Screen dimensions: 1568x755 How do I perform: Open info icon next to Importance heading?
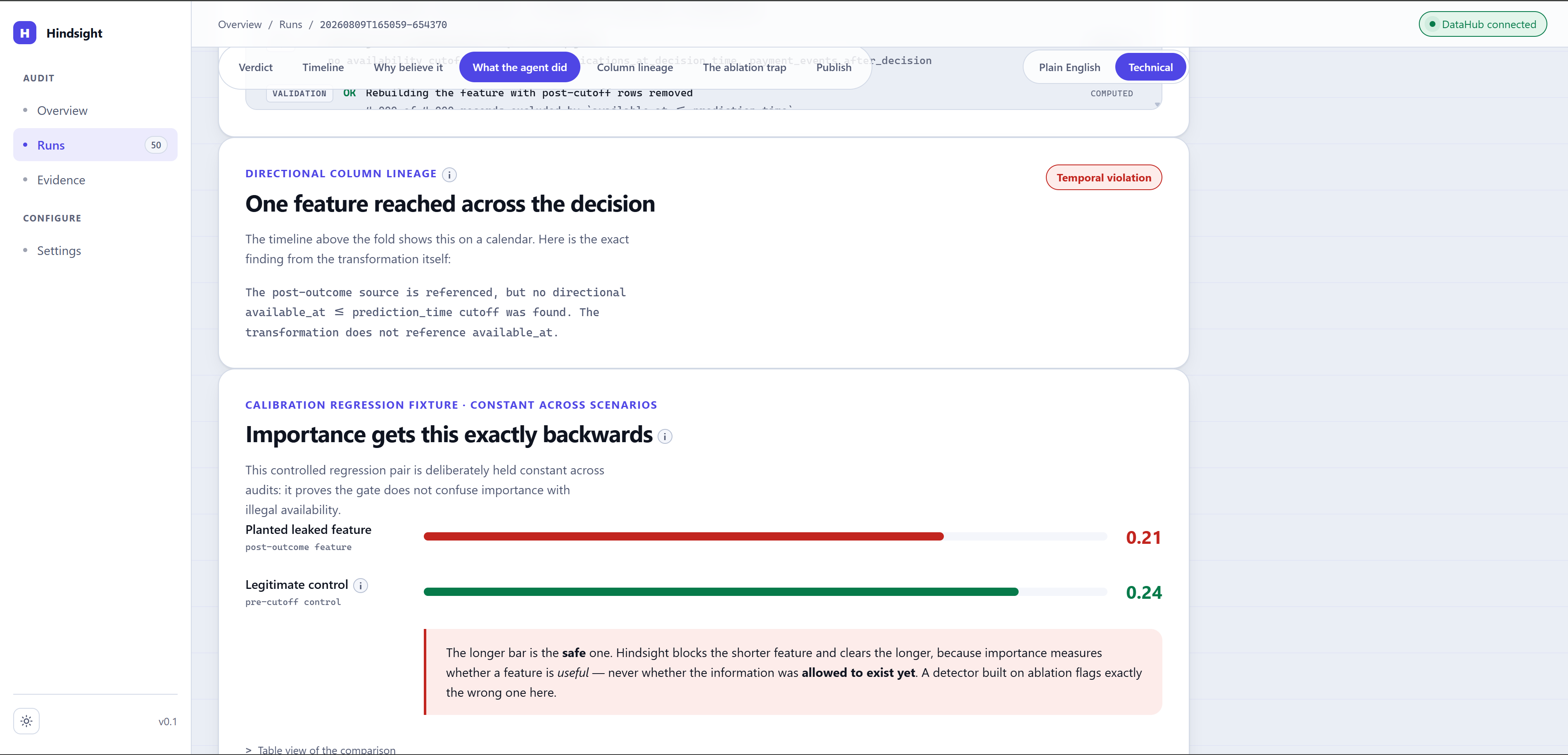tap(665, 436)
